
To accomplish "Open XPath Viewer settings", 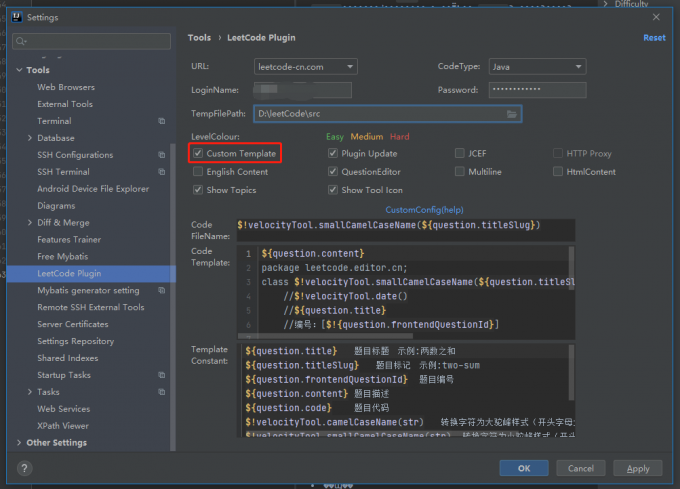I will (63, 426).
